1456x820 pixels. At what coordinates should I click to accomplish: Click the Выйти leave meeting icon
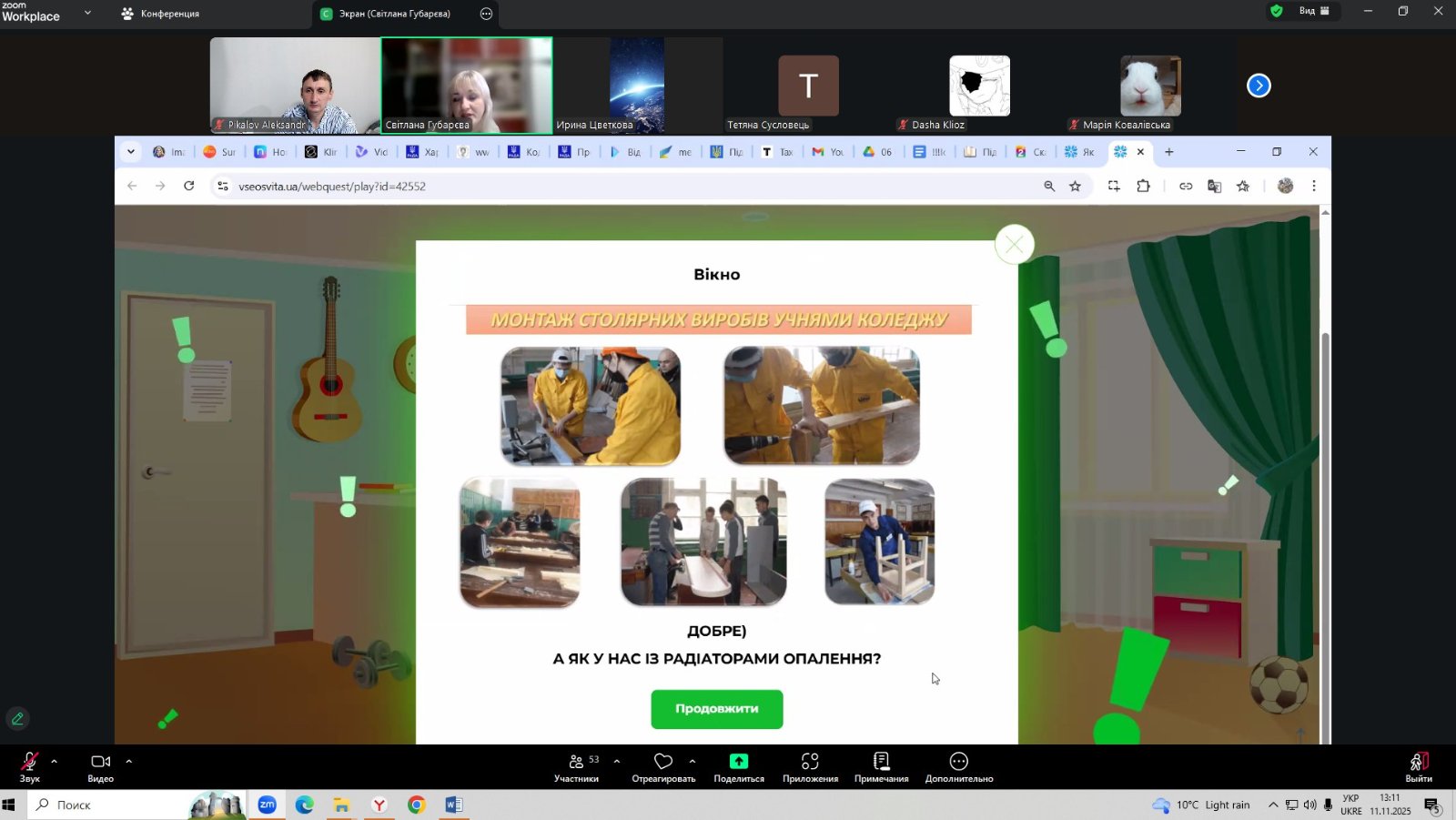1418,762
